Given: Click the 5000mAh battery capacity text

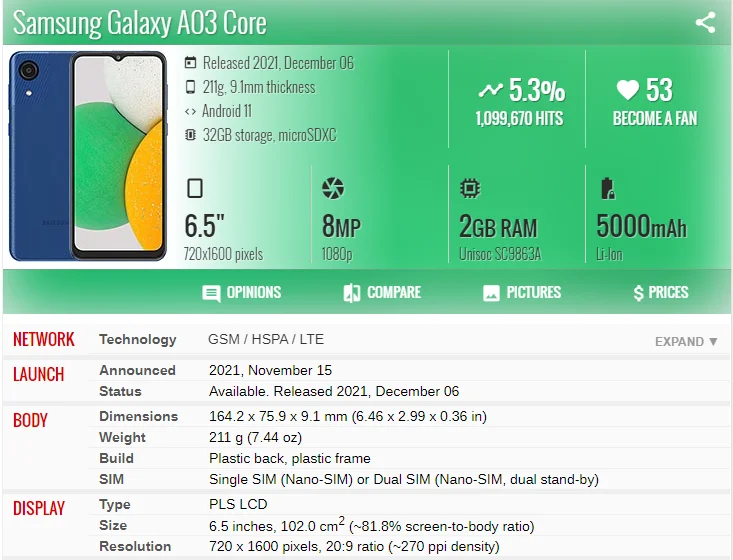Looking at the screenshot, I should [641, 226].
